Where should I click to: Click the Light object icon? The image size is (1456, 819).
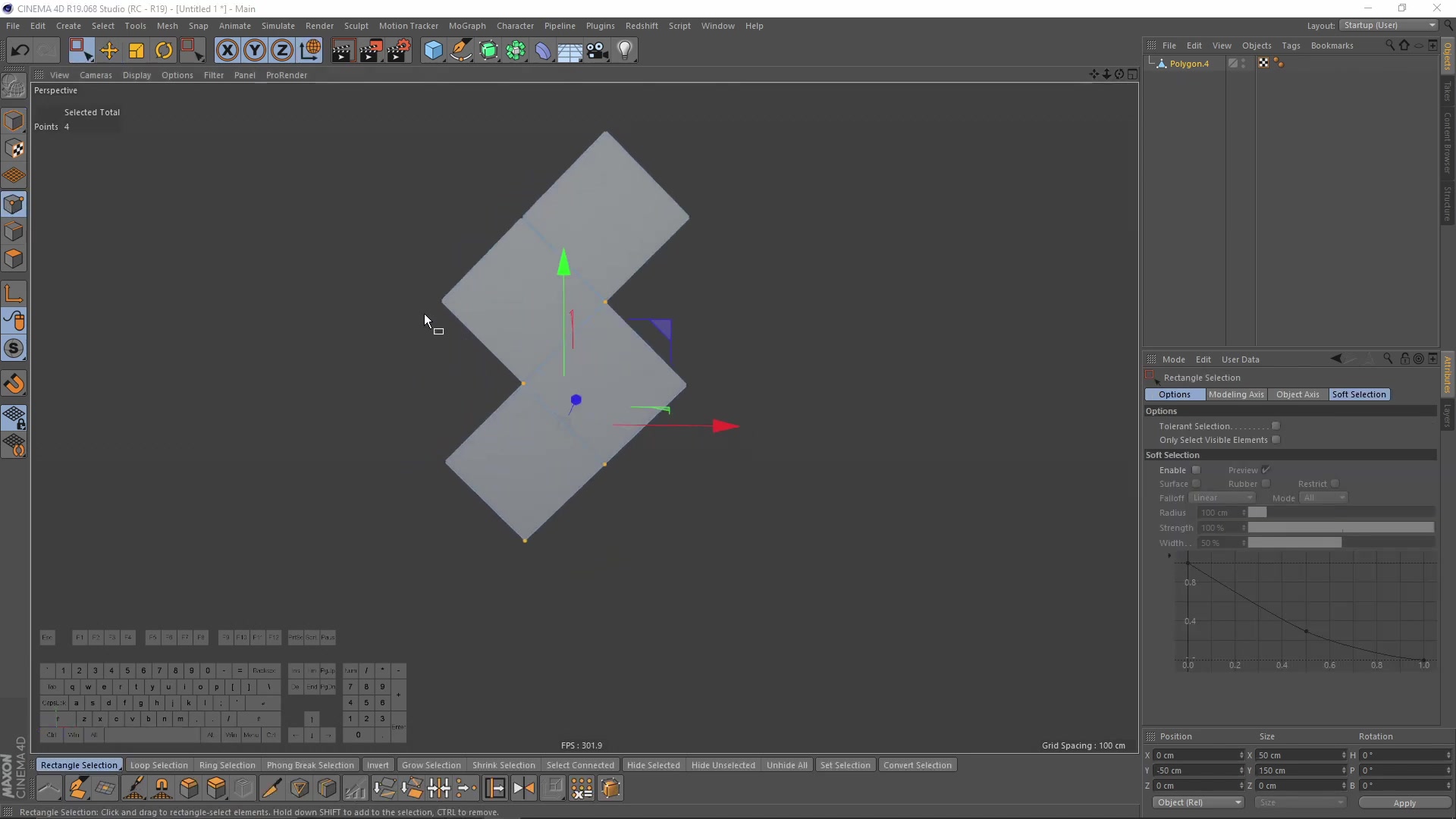(625, 51)
